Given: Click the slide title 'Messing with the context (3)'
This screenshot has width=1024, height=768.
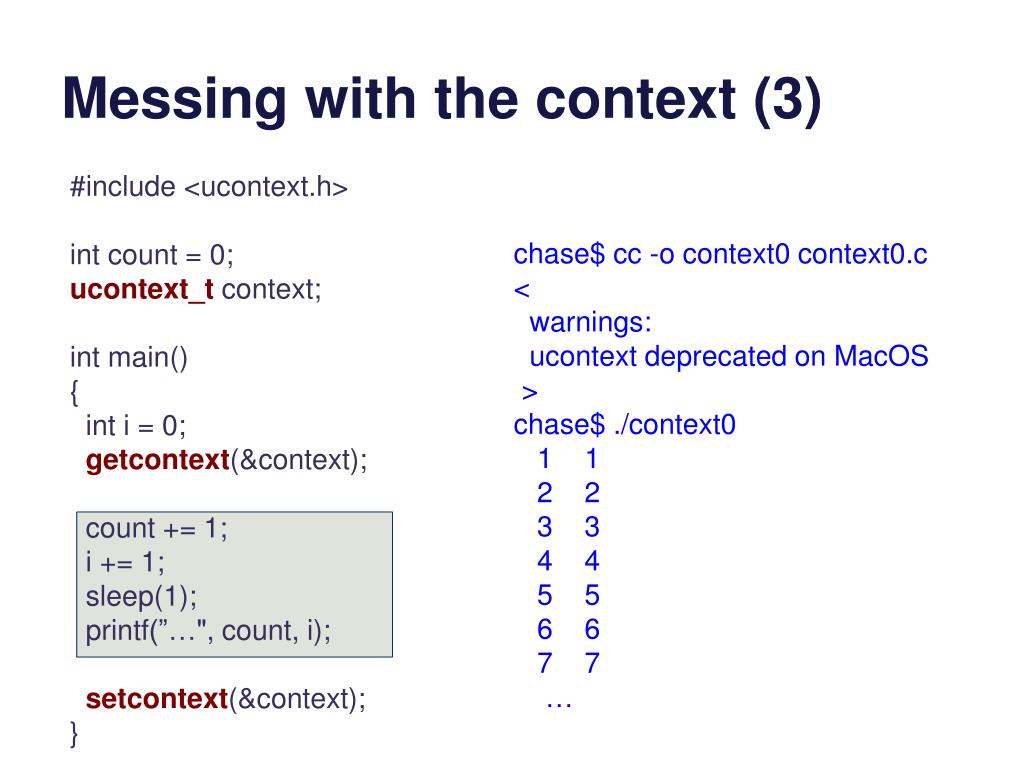Looking at the screenshot, I should 441,100.
